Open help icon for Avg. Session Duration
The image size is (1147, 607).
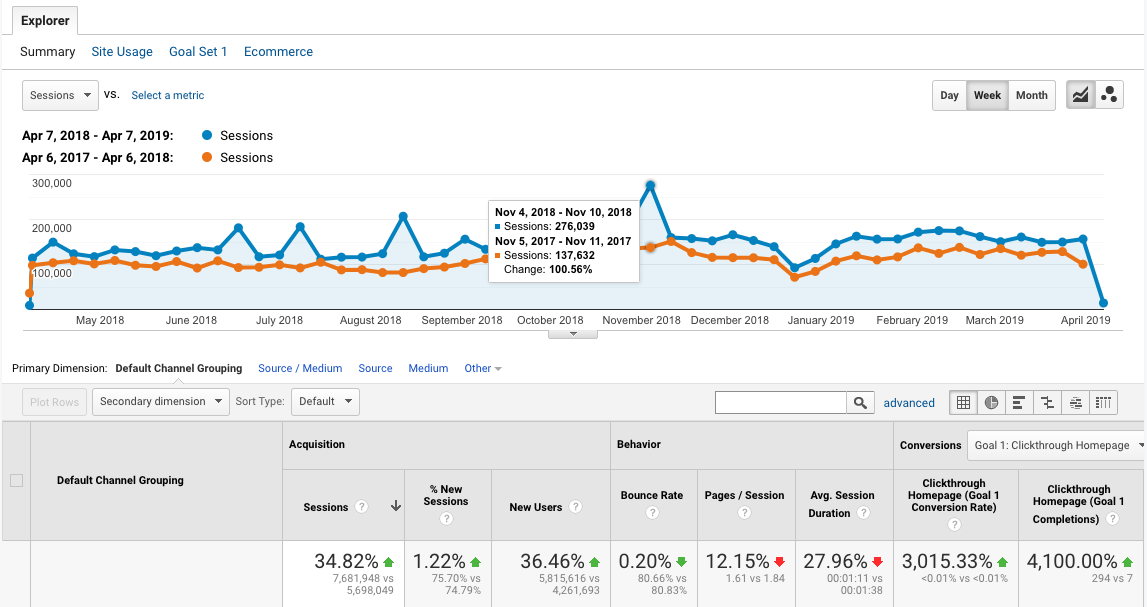863,513
